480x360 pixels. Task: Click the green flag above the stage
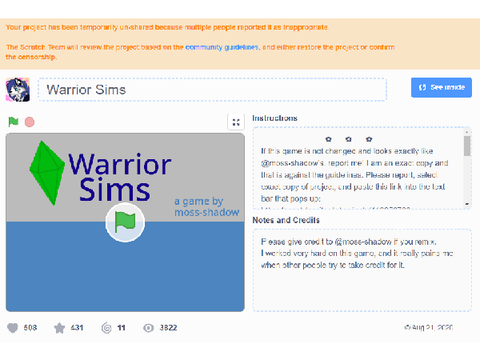pyautogui.click(x=13, y=122)
